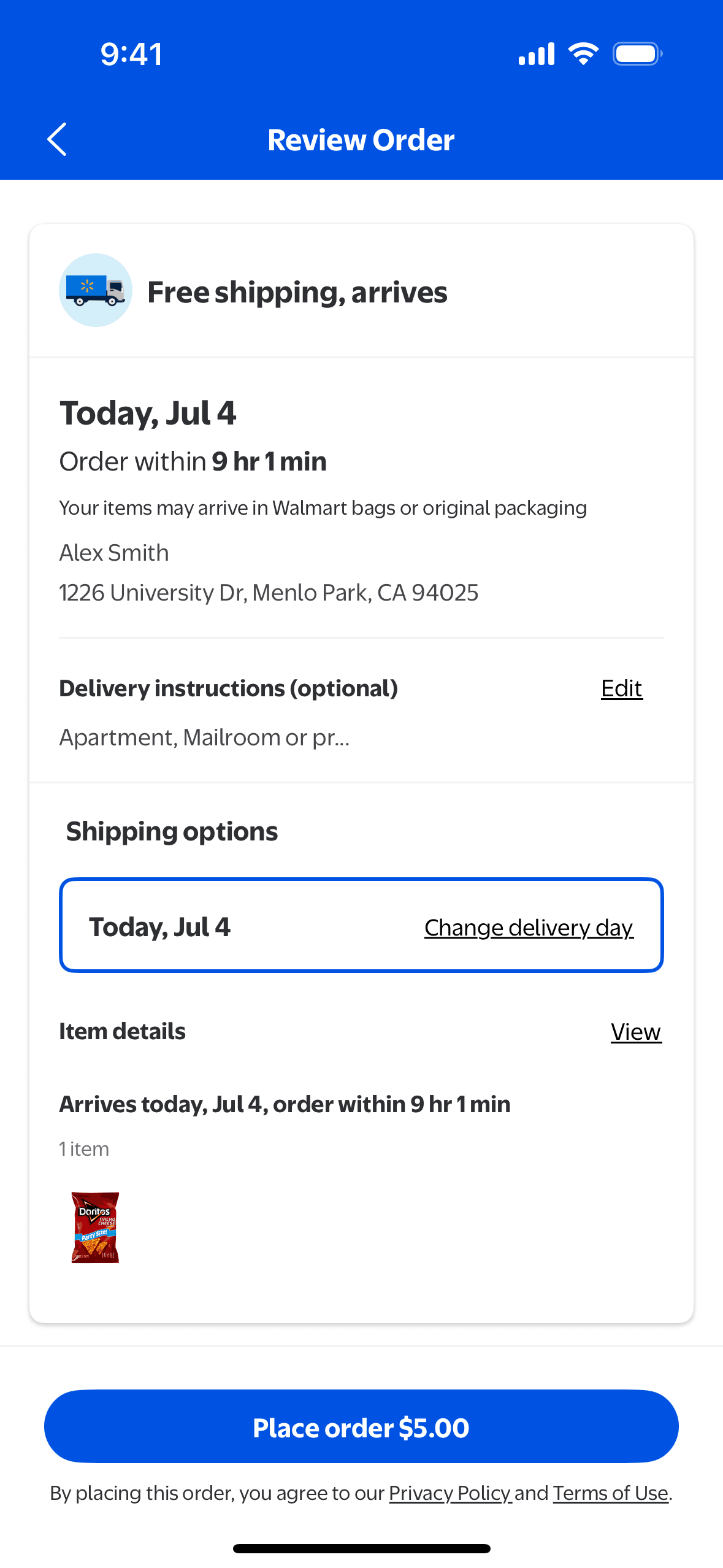
Task: Tap the battery indicator icon
Action: (637, 54)
